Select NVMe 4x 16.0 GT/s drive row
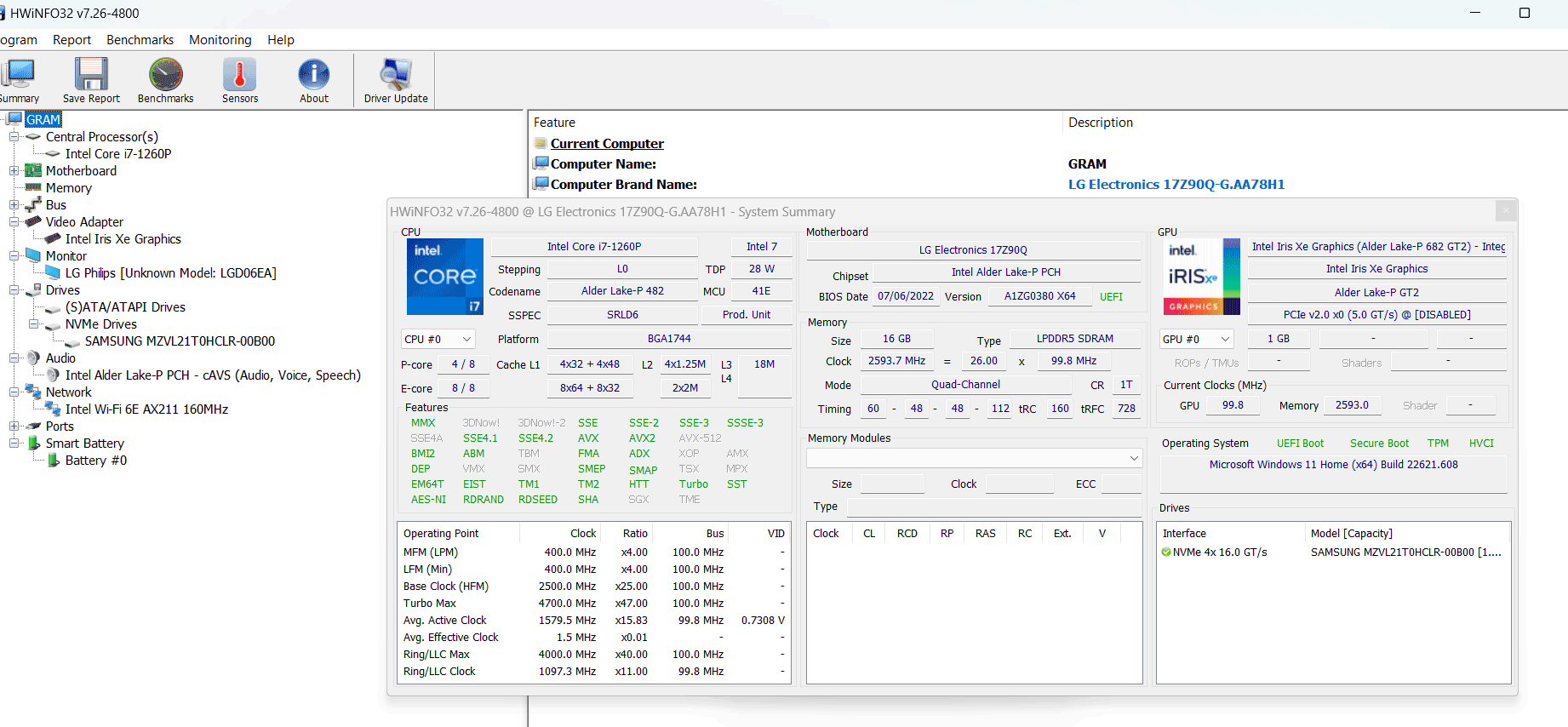1568x727 pixels. point(1333,552)
